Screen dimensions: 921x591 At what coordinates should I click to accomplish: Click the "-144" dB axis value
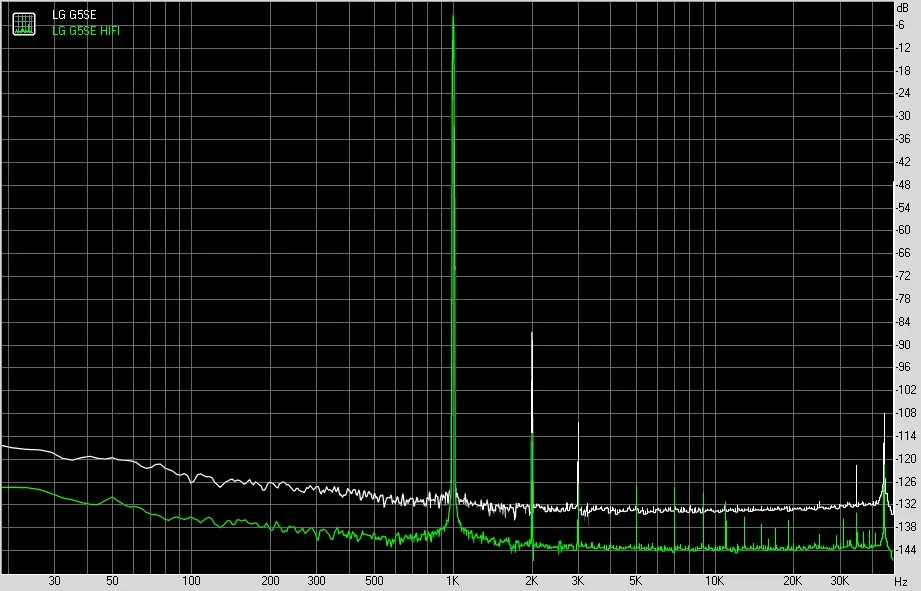[905, 549]
